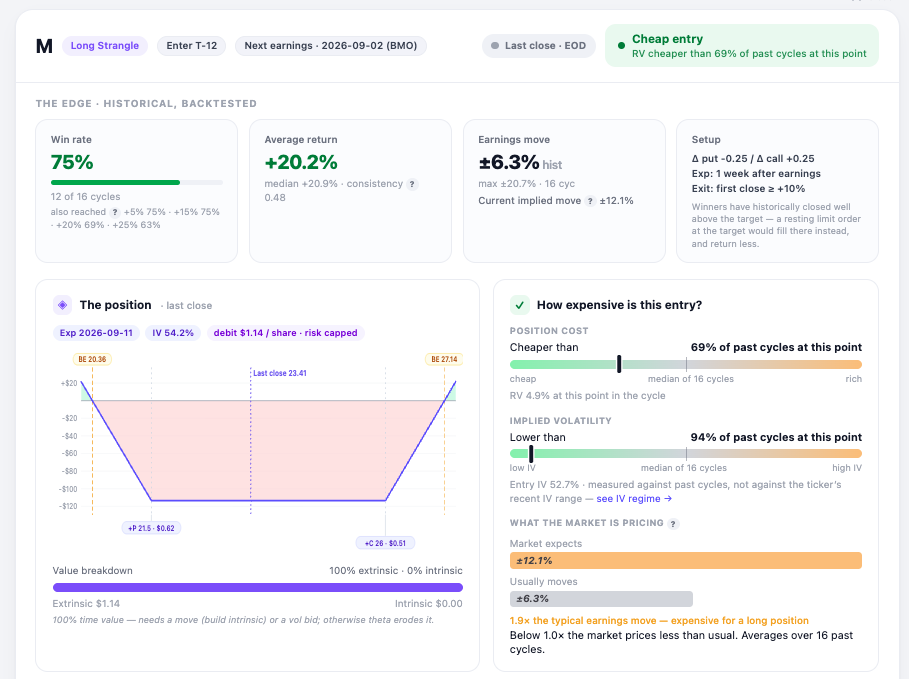The width and height of the screenshot is (909, 679).
Task: Click the green checkmark icon by entry heading
Action: 519,305
